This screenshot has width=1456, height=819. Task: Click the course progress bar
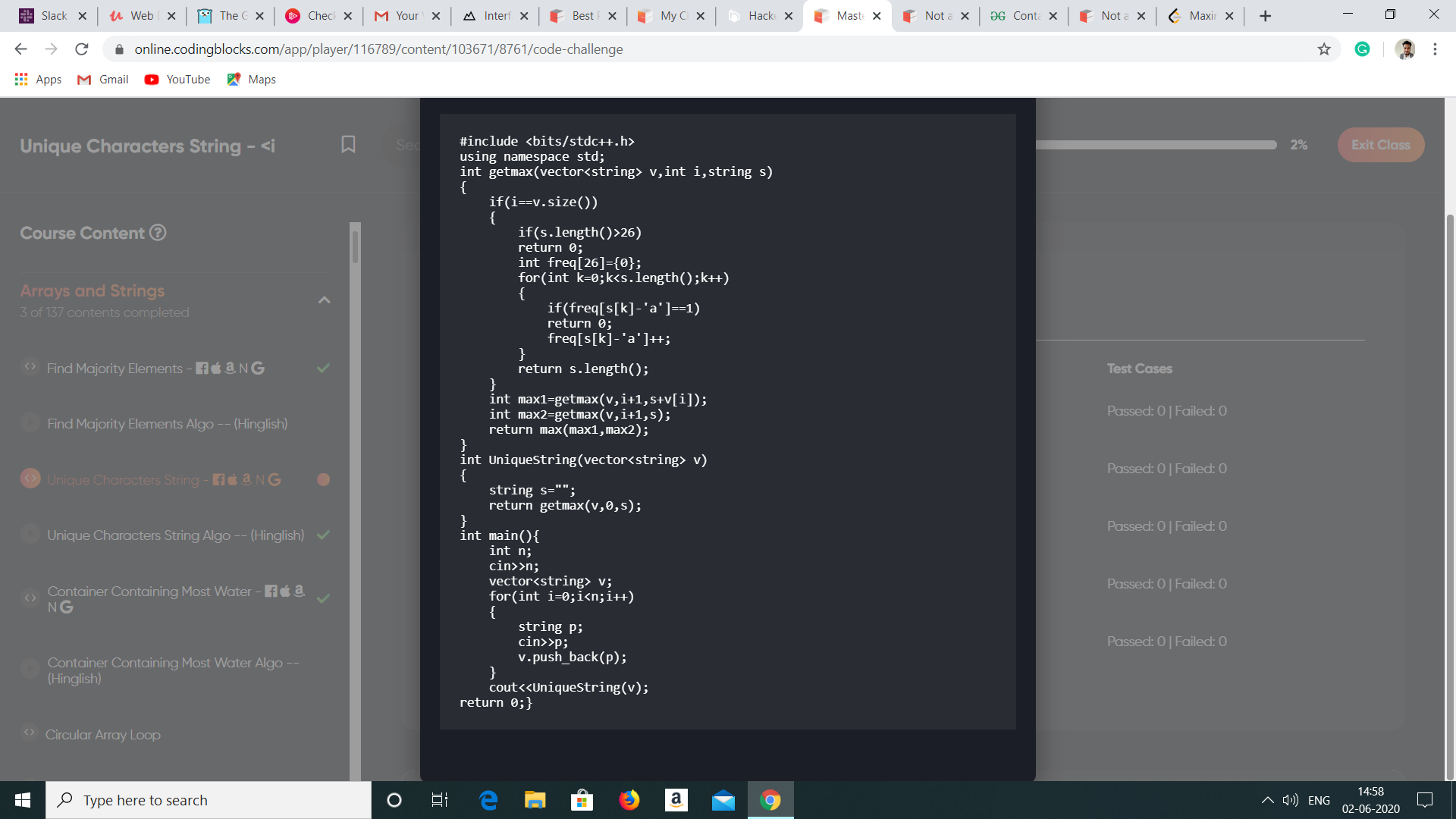coord(1156,145)
